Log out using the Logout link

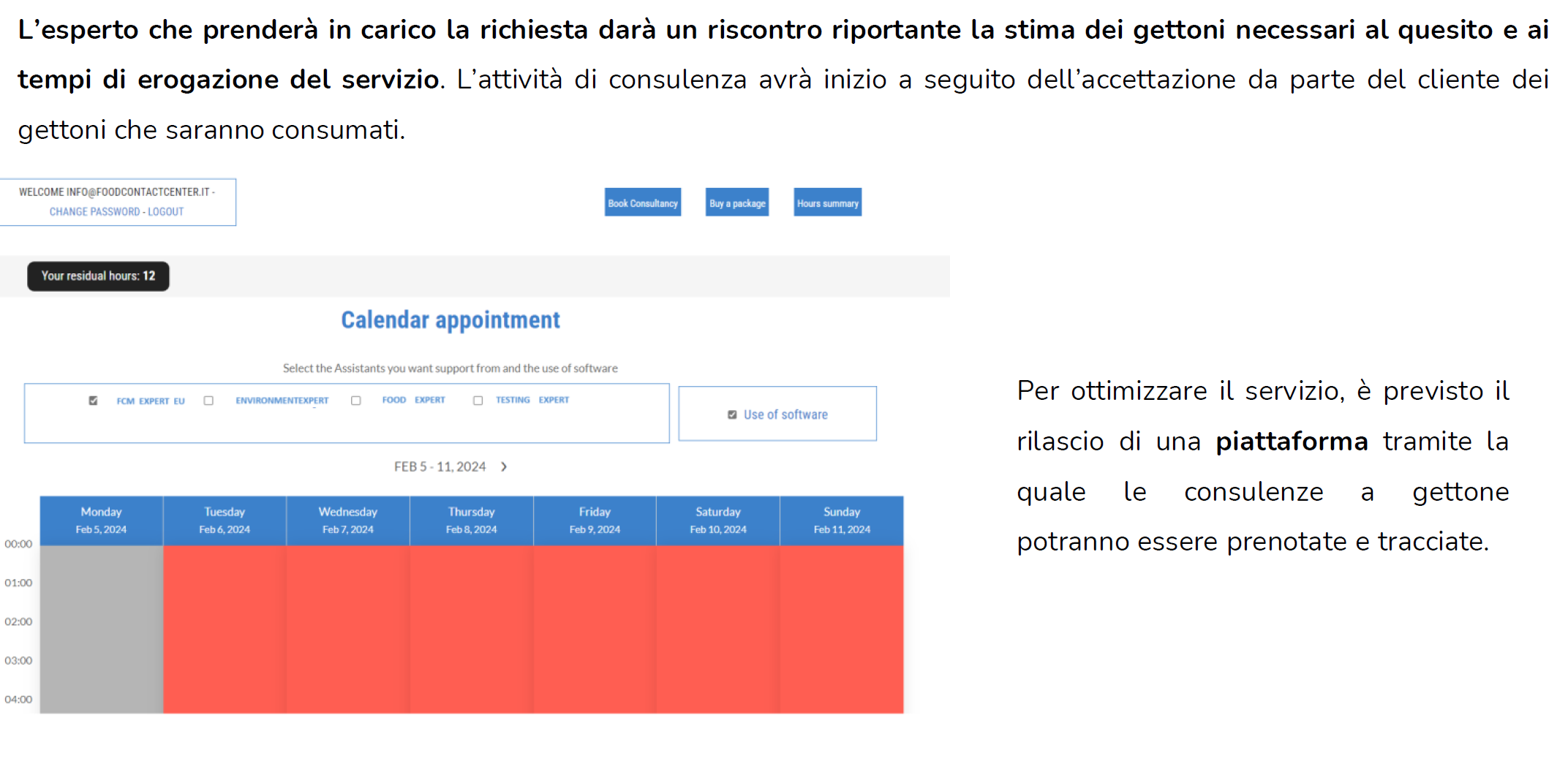tap(166, 212)
